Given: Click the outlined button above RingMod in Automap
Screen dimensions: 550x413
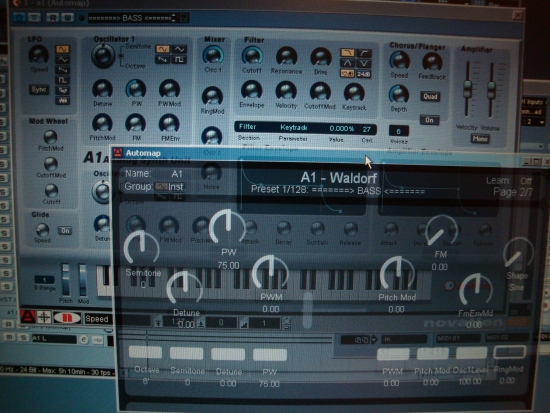Looking at the screenshot, I should click(509, 352).
